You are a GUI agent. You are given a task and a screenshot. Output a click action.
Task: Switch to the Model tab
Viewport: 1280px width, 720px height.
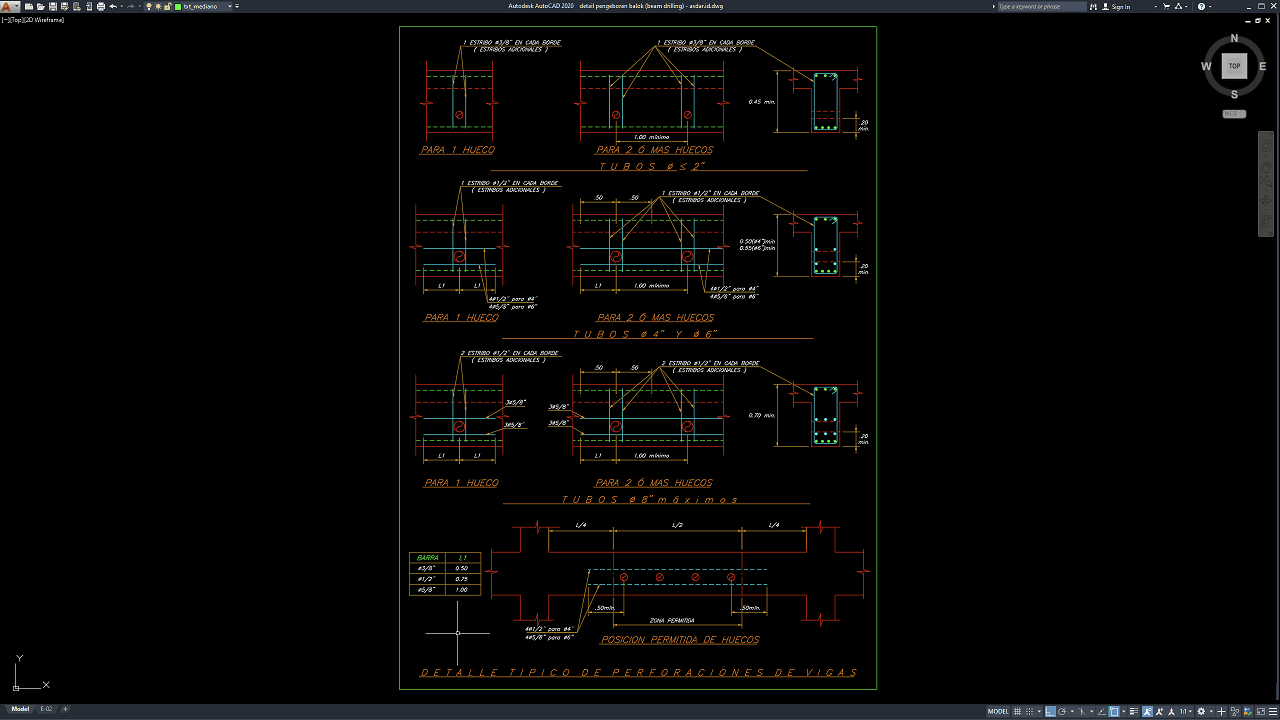click(20, 709)
